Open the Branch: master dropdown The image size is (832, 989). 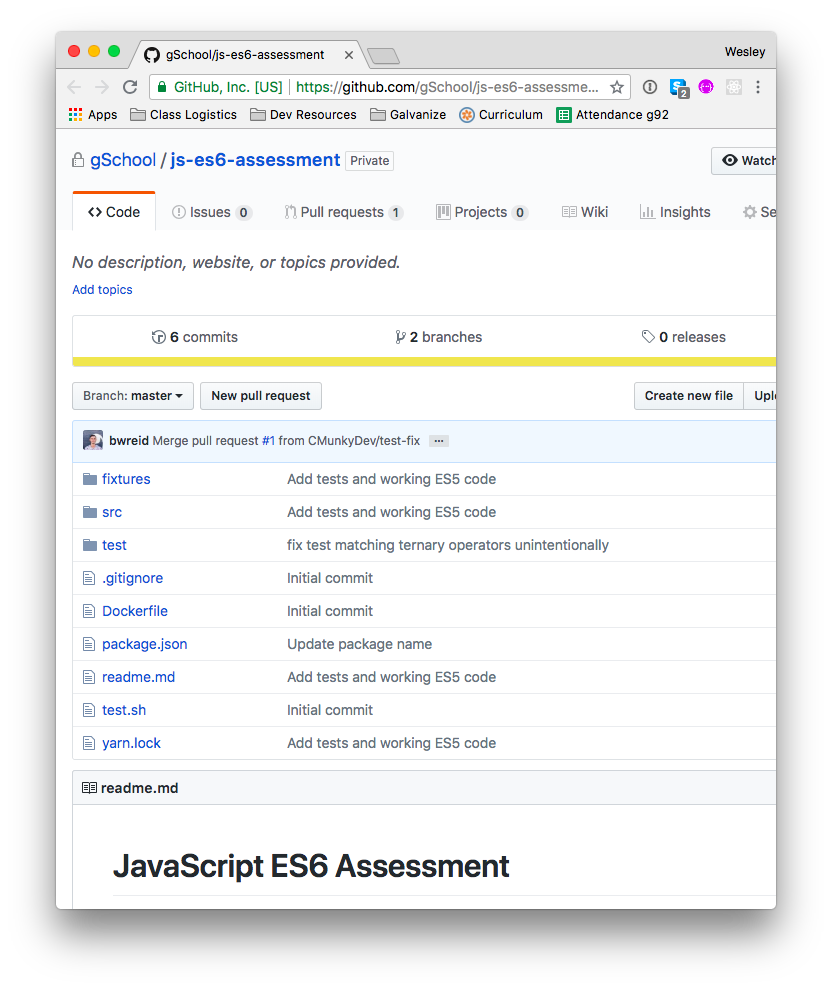coord(133,396)
